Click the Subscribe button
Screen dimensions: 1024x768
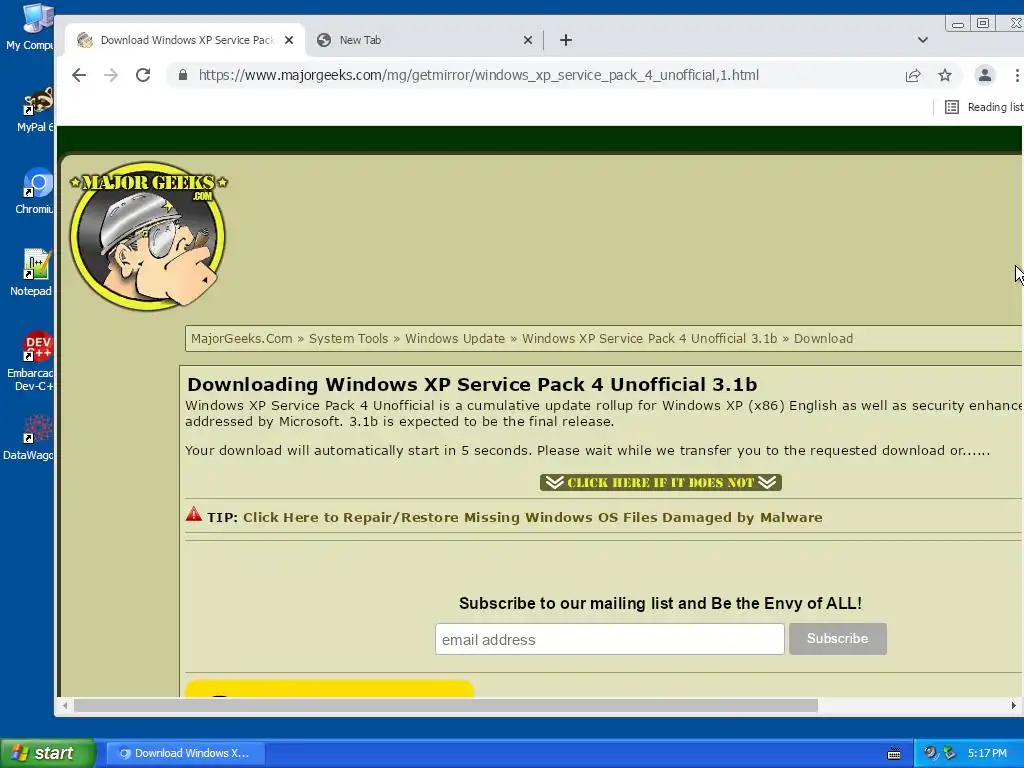coord(837,639)
